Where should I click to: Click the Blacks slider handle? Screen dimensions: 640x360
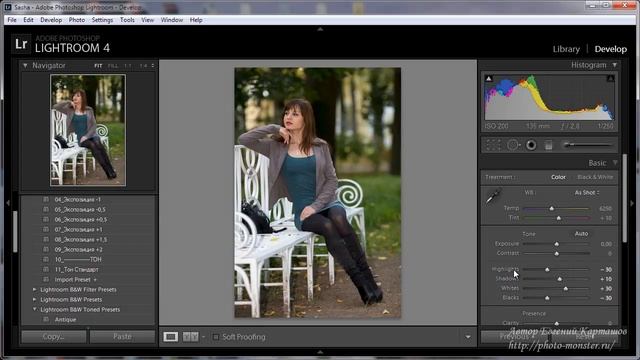[x=547, y=298]
